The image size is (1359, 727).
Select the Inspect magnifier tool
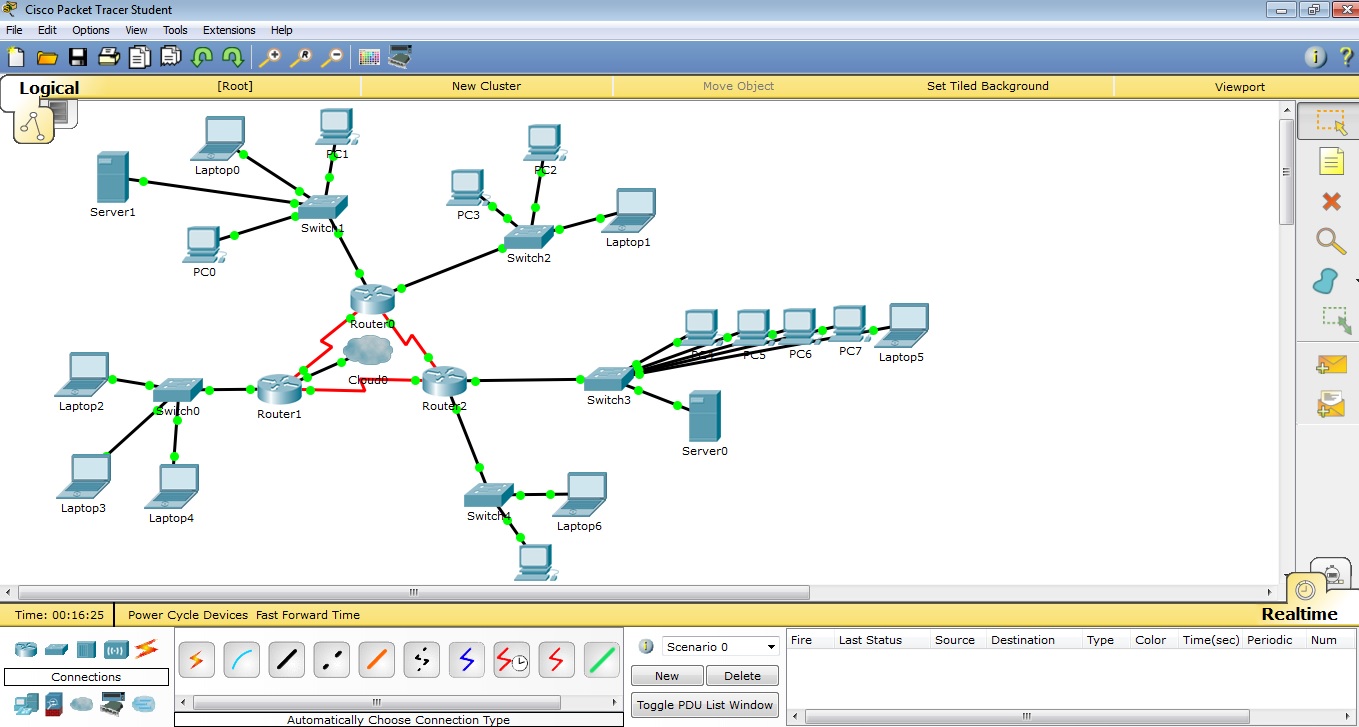(x=1330, y=241)
